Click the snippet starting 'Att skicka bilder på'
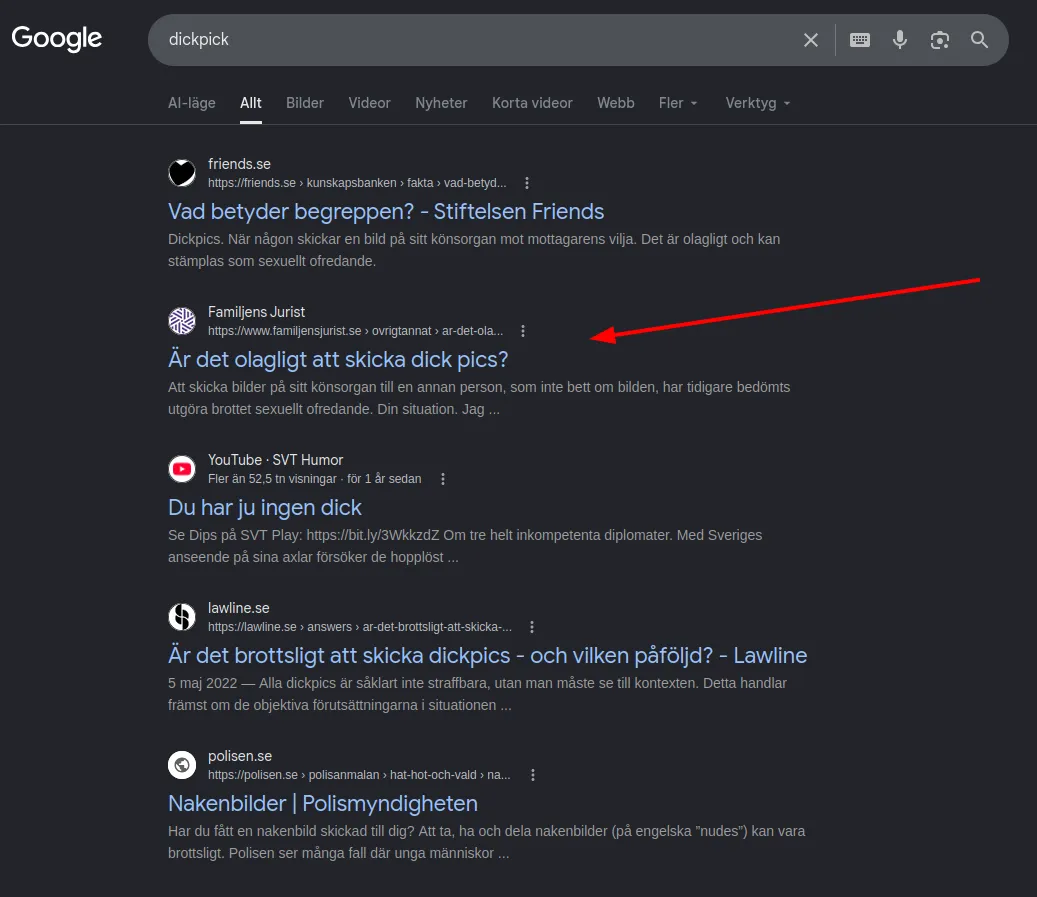Screen dimensions: 1037x897 point(479,398)
